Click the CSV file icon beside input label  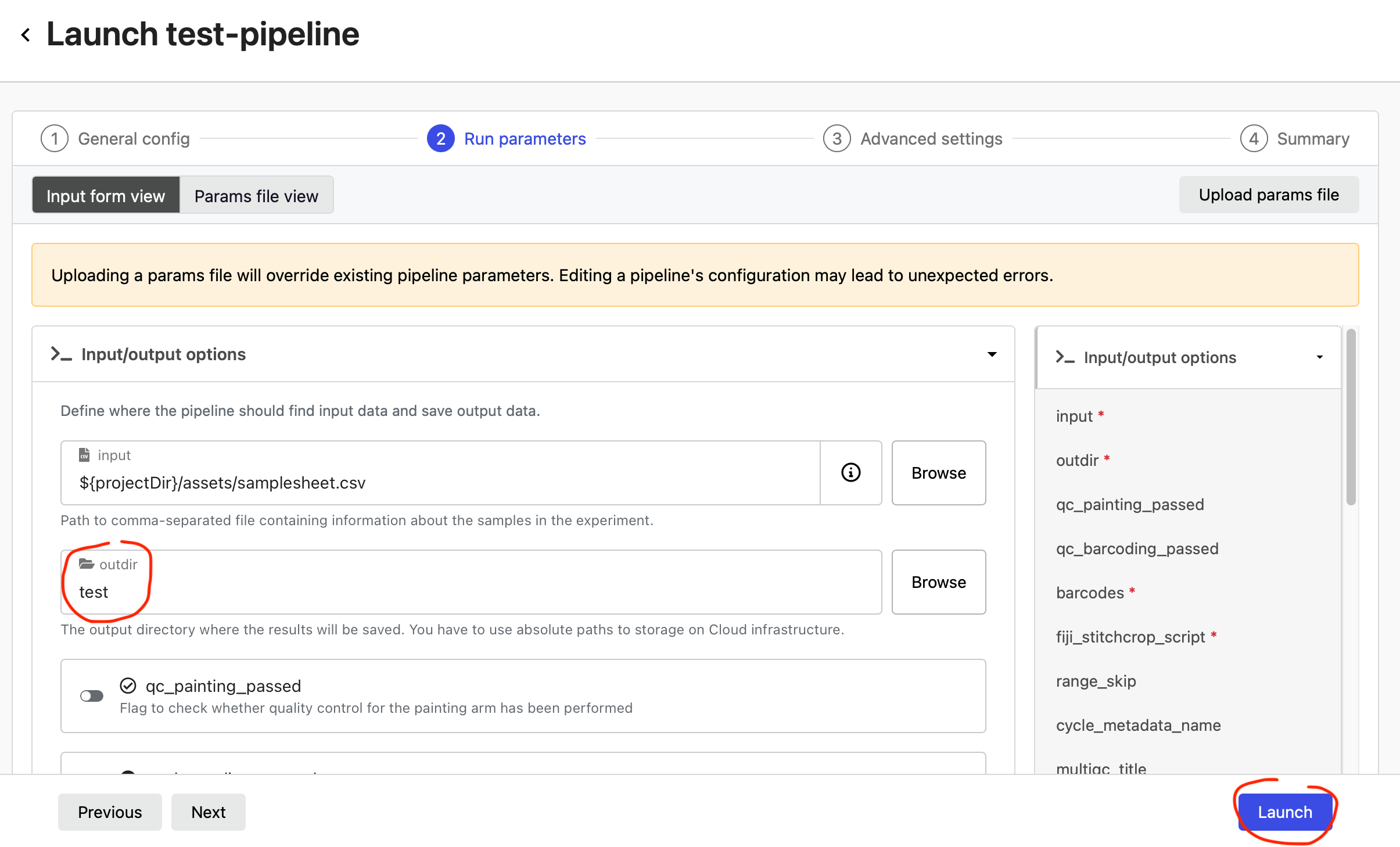coord(84,454)
